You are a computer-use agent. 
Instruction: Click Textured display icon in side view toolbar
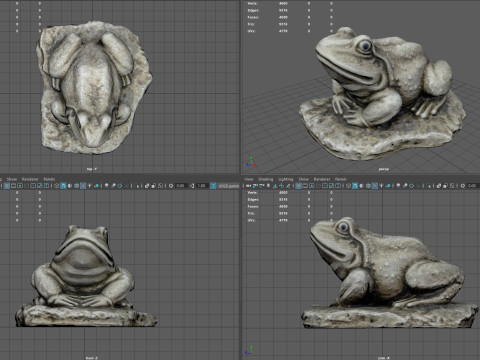(375, 186)
